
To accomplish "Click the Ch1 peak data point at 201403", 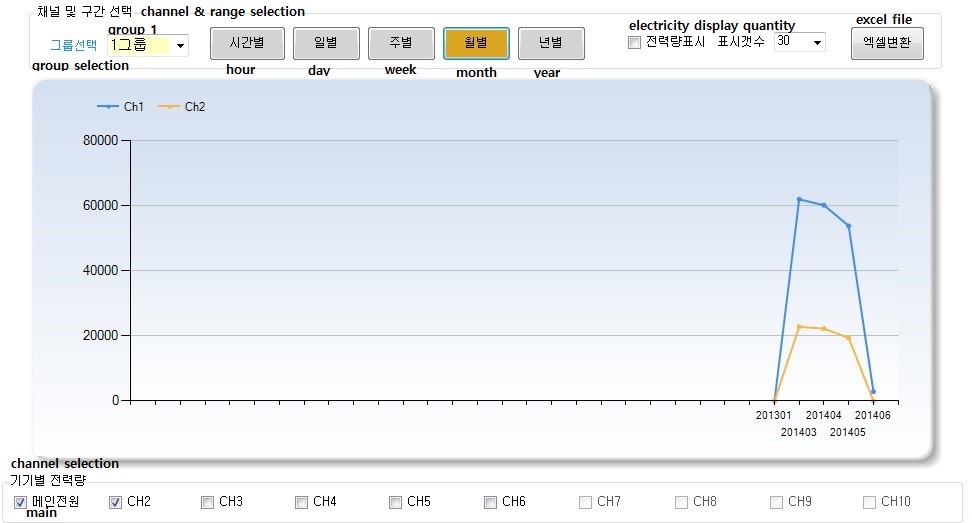I will (x=799, y=199).
